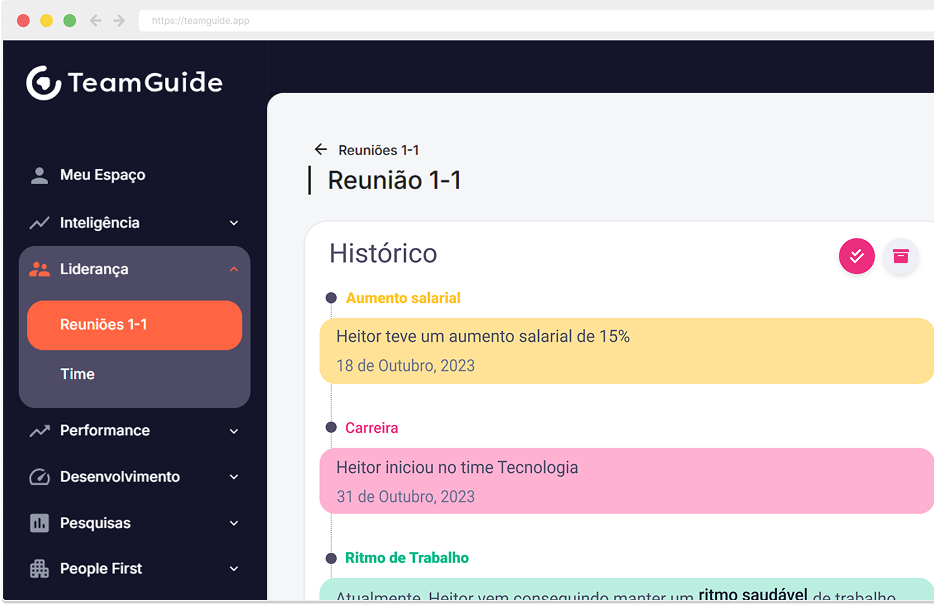Click the Meu Espaço person icon
Viewport: 934px width, 605px height.
39,175
